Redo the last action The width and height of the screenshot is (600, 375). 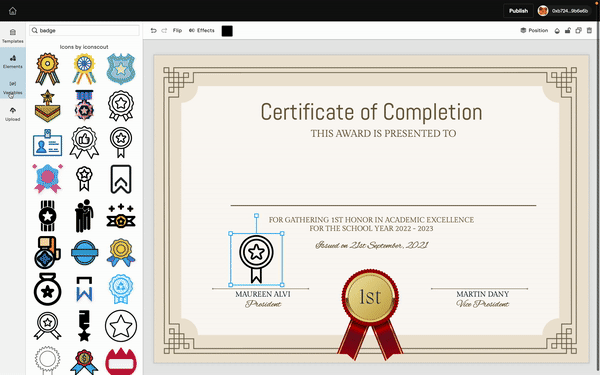click(164, 31)
